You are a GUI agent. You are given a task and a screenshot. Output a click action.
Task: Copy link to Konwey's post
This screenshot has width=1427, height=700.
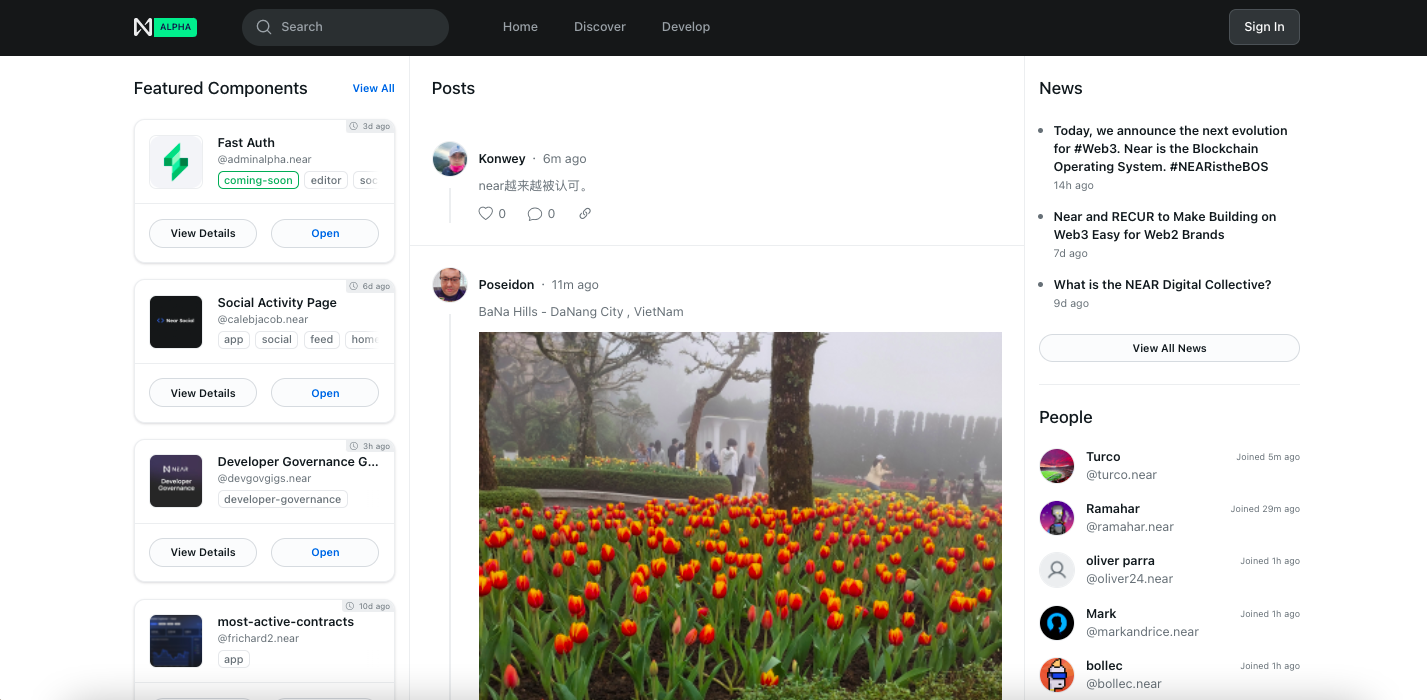click(585, 213)
